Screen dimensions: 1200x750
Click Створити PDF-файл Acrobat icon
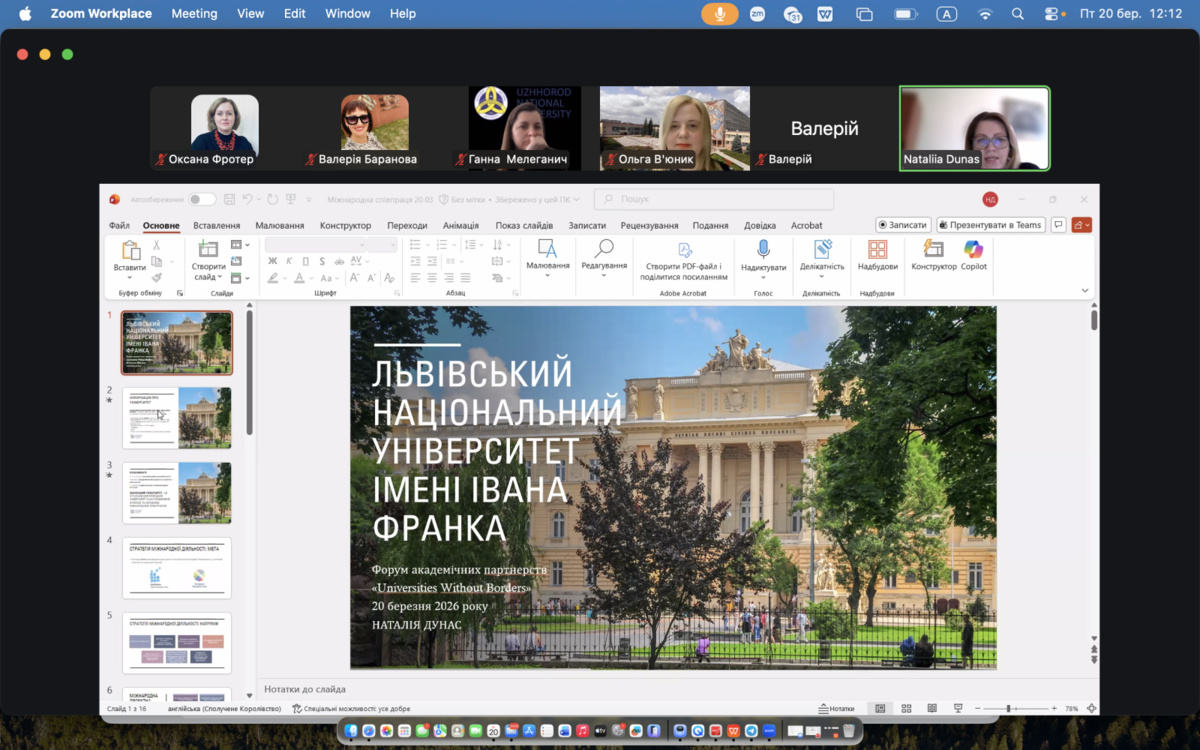(684, 251)
